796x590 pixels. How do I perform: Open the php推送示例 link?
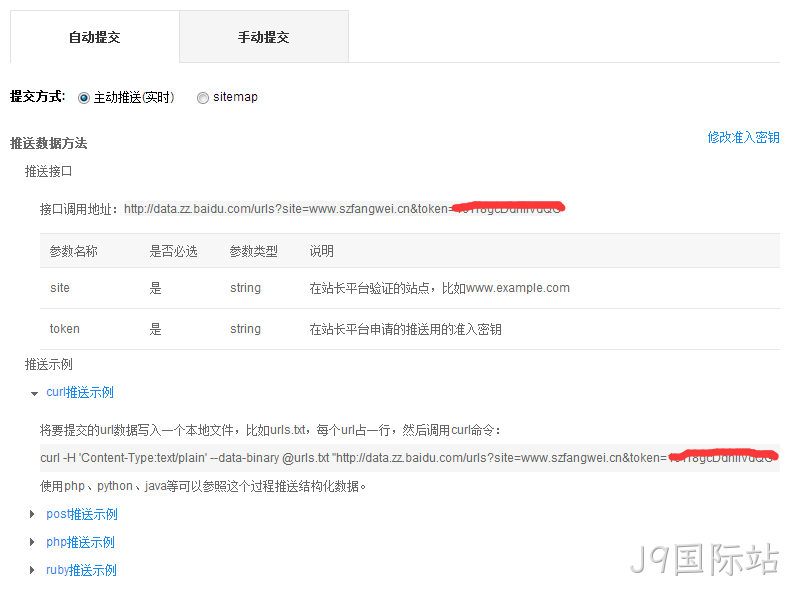coord(80,542)
